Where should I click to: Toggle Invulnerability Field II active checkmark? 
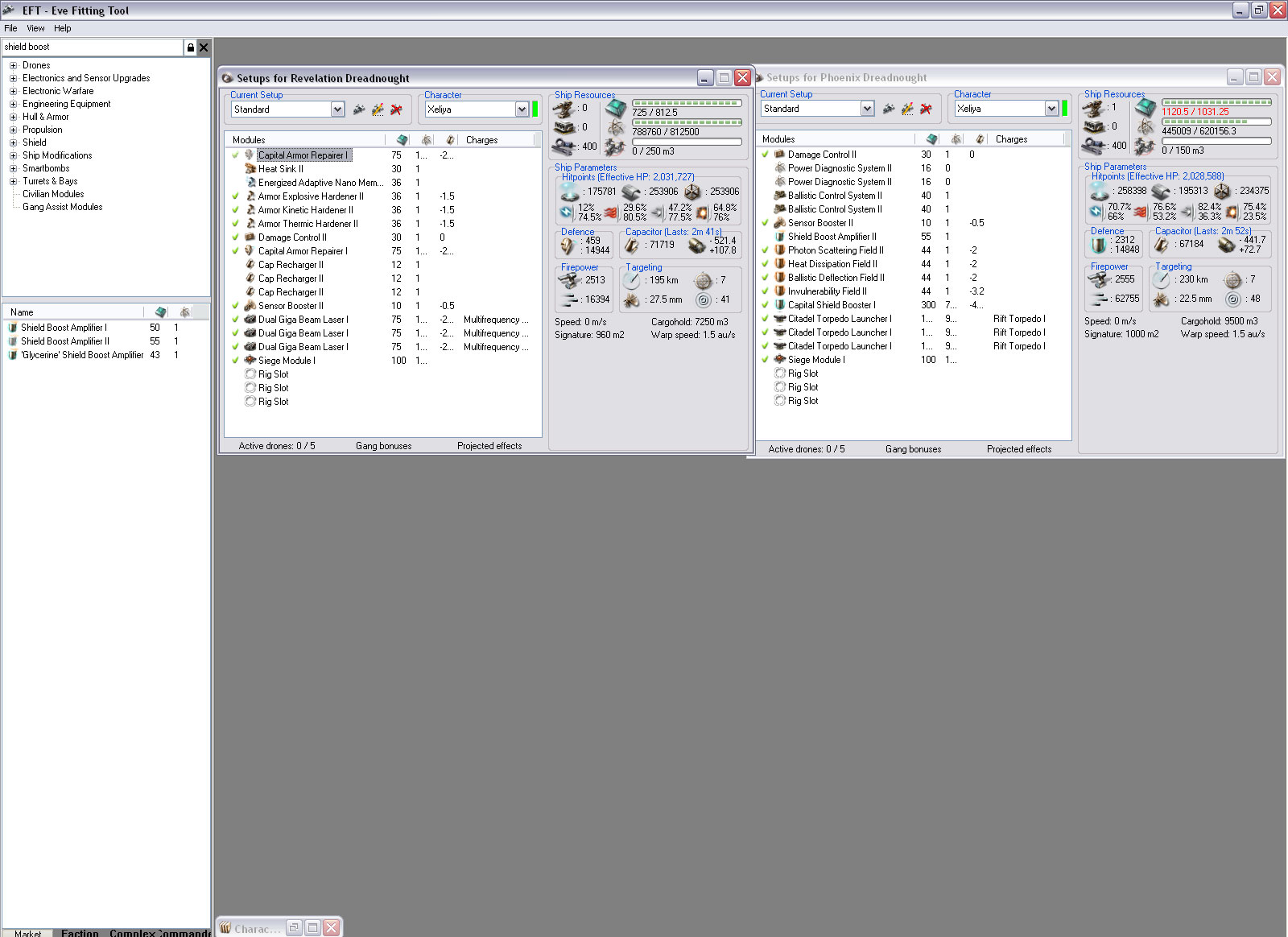(766, 291)
